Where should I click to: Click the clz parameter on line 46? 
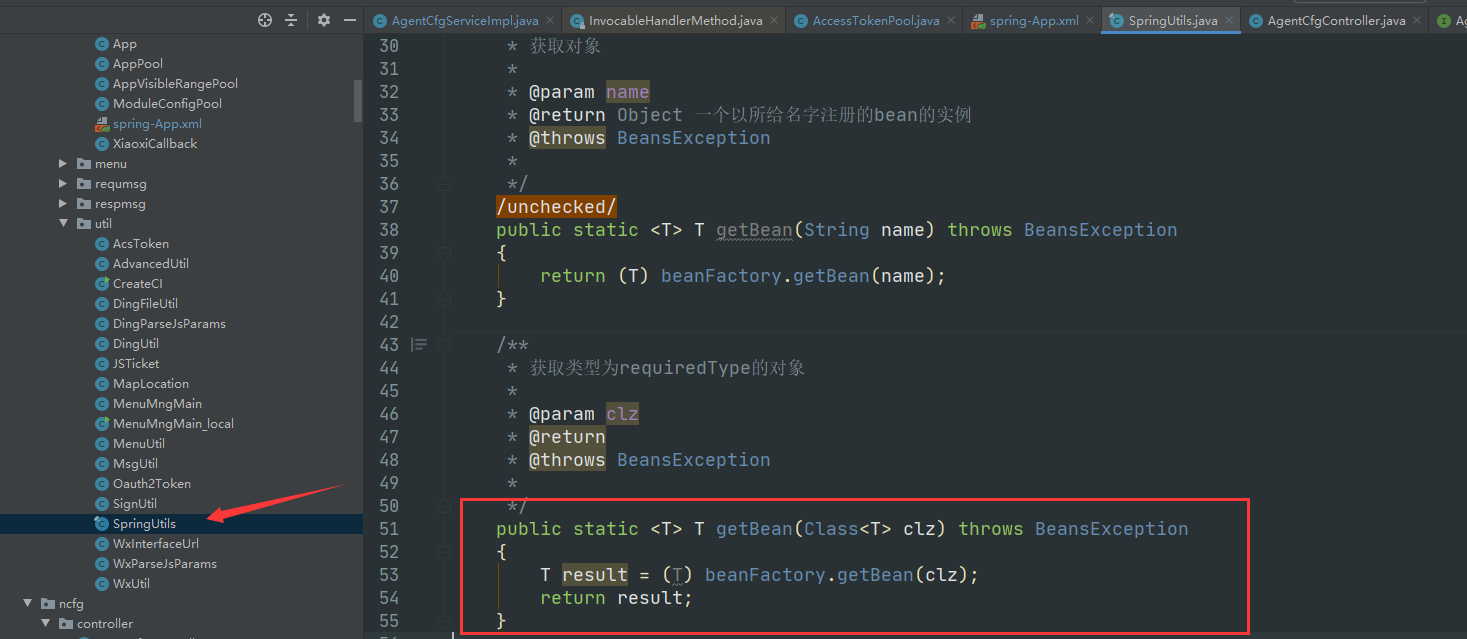coord(622,414)
